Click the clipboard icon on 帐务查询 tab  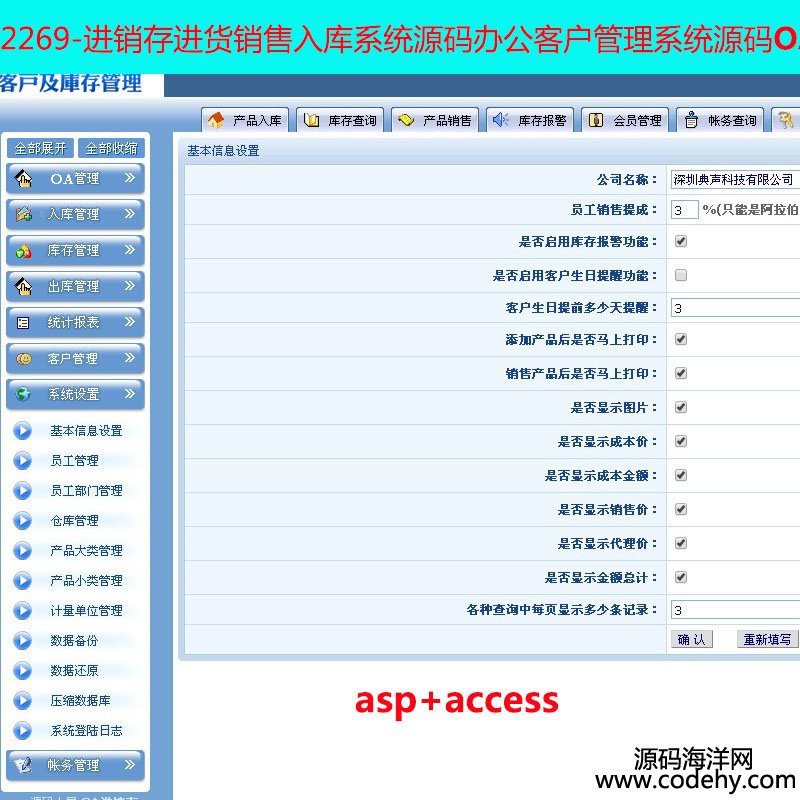coord(691,120)
